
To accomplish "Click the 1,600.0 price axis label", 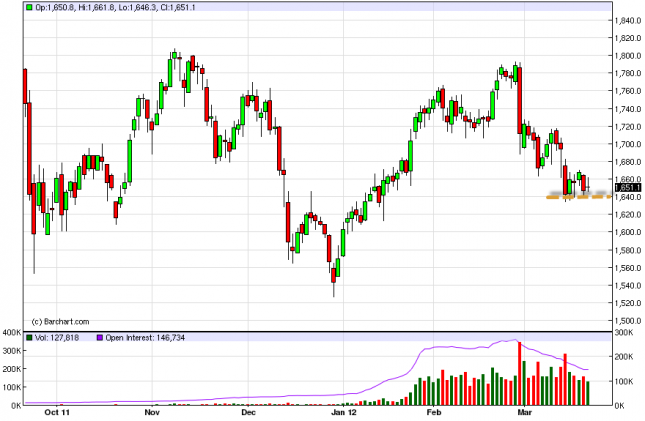I will (628, 232).
